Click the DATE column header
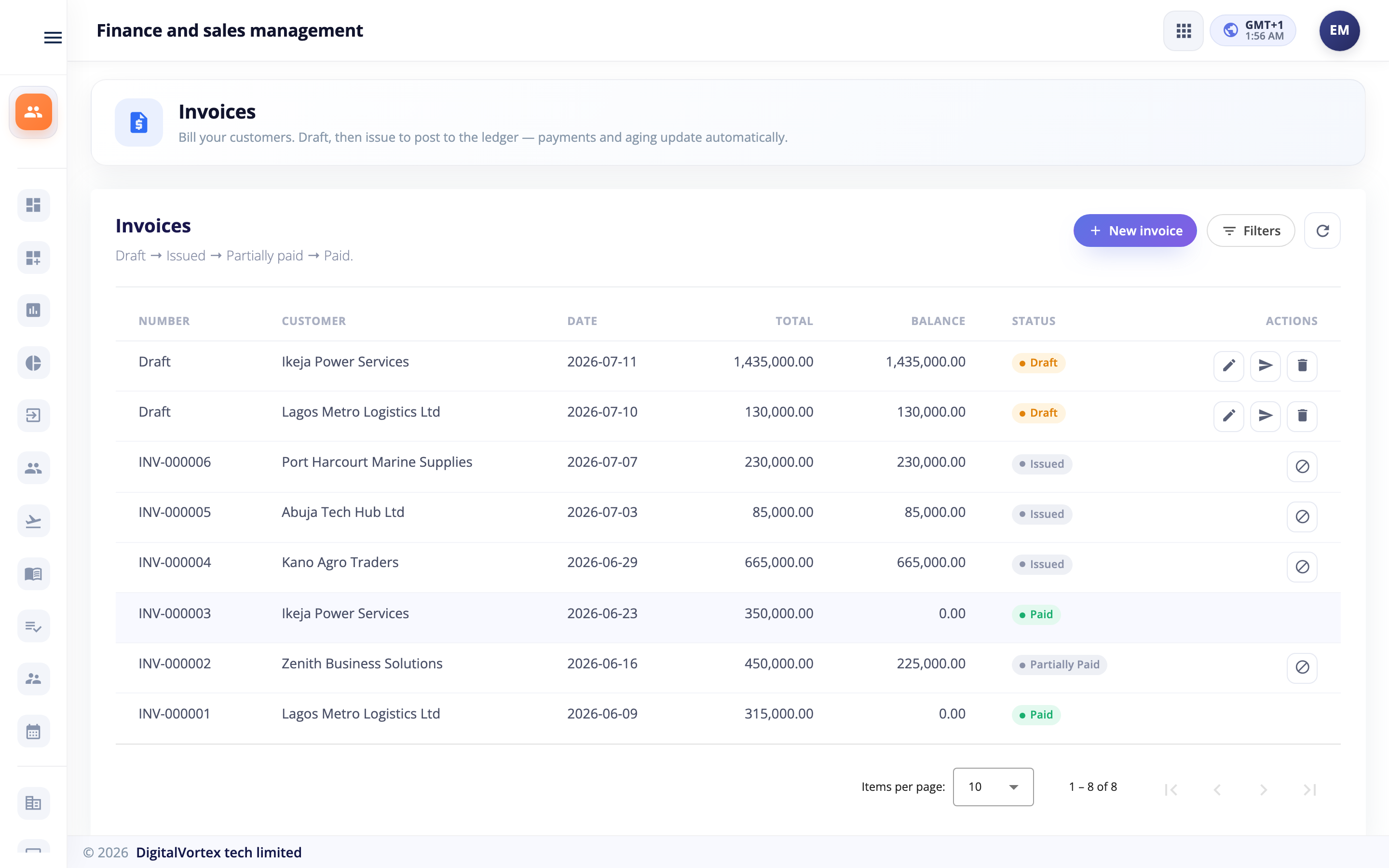The image size is (1389, 868). click(x=582, y=321)
